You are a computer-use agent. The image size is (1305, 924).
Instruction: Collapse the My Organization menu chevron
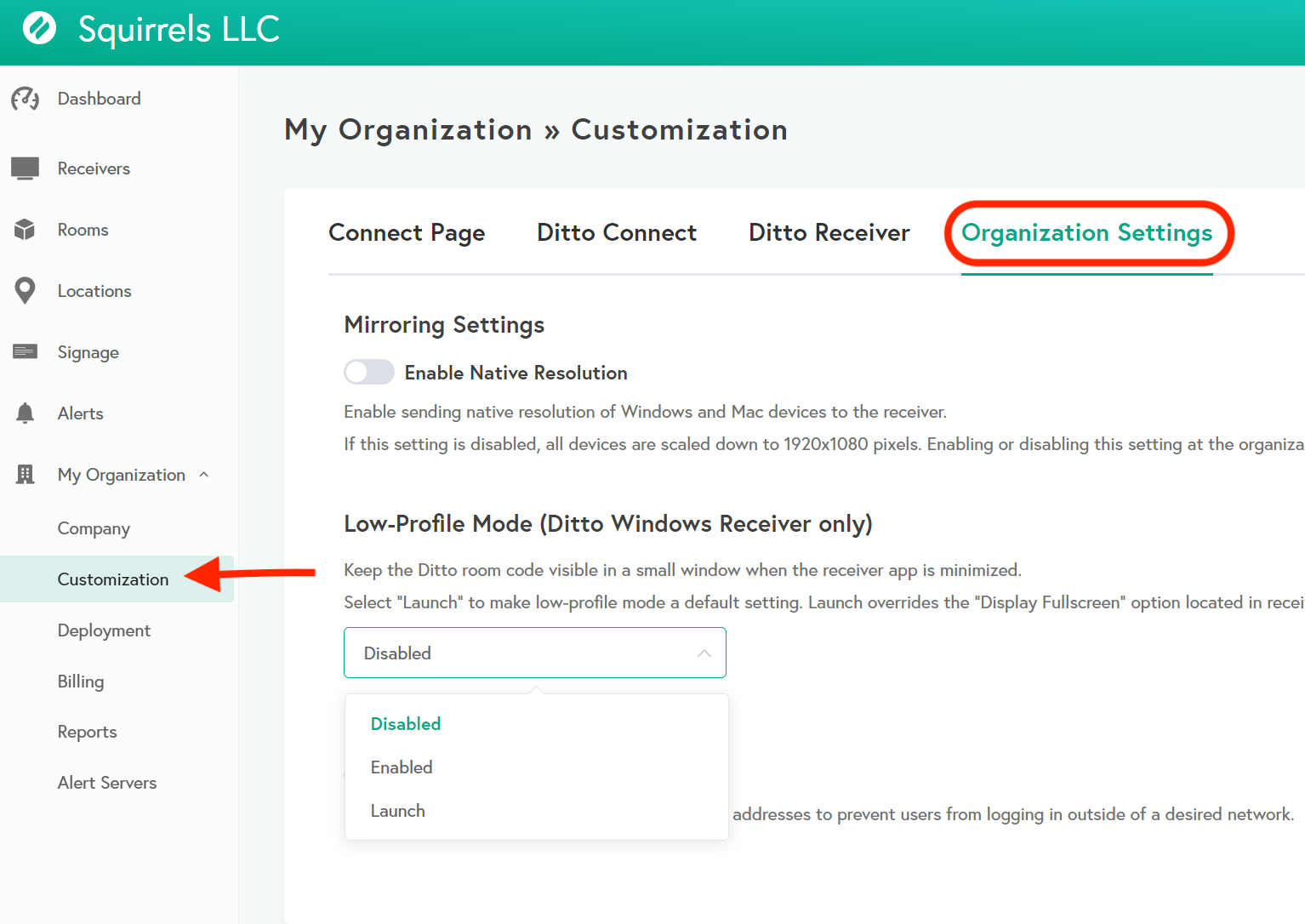pos(204,475)
